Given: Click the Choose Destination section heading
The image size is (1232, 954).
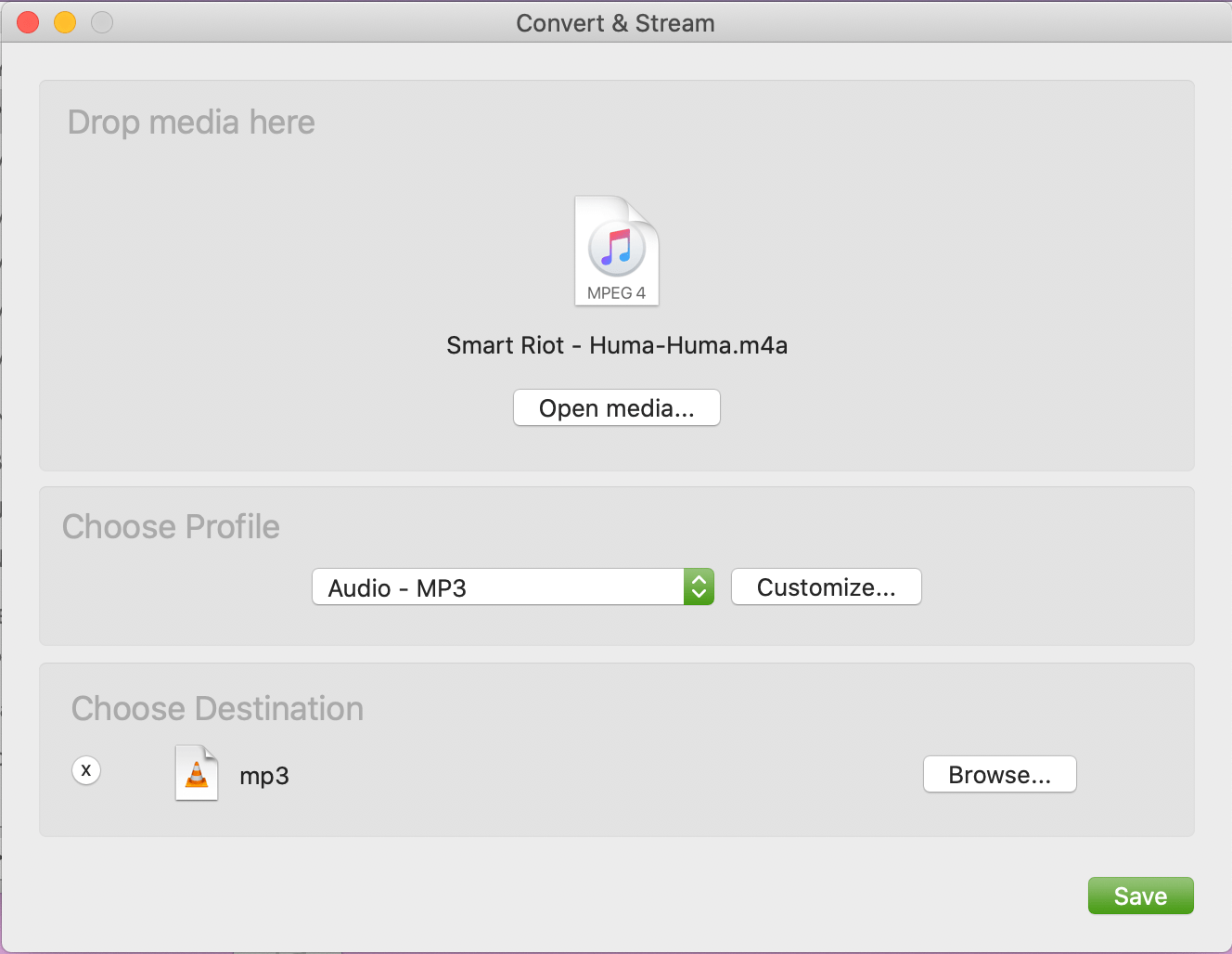Looking at the screenshot, I should 217,709.
